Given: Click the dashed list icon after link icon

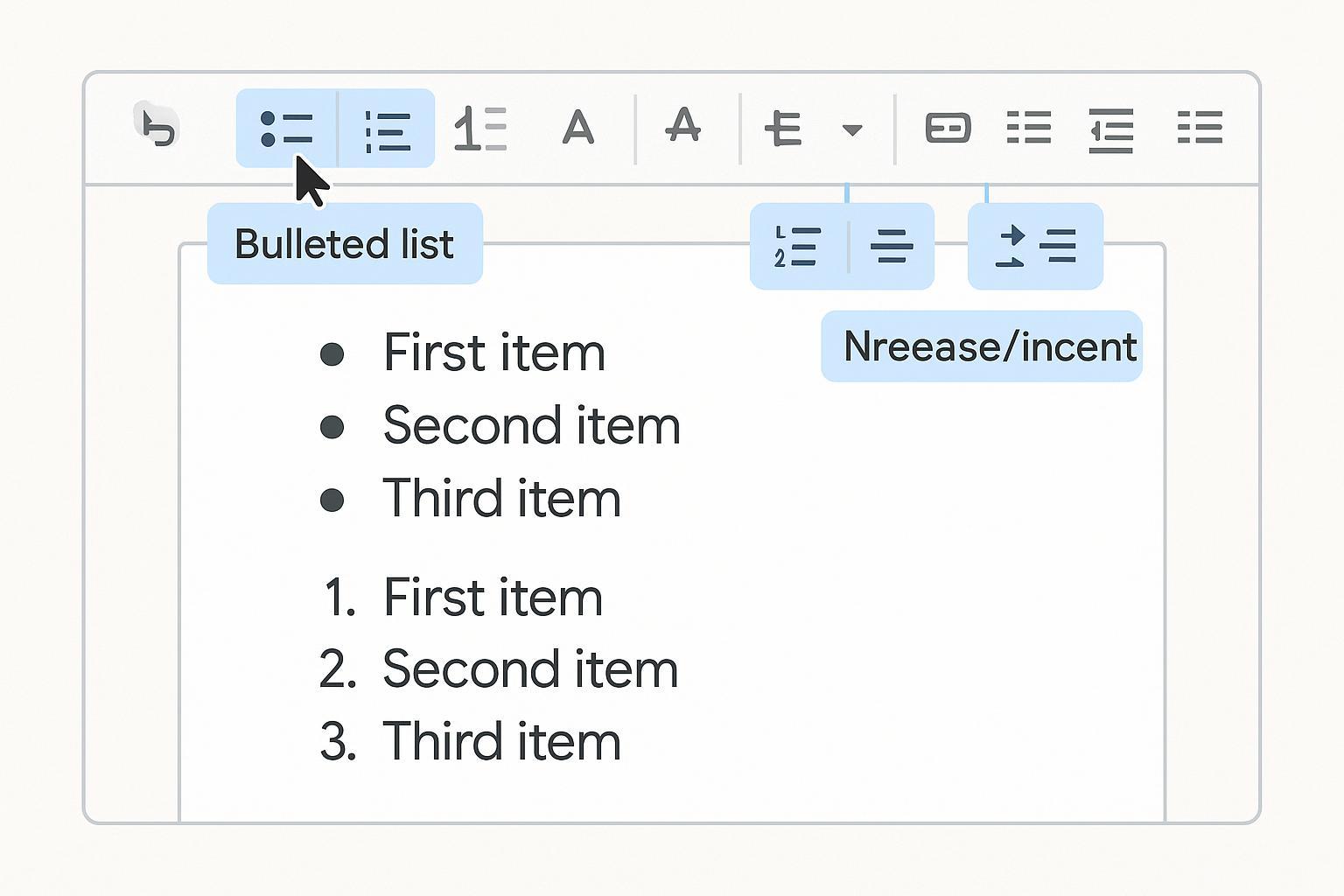Looking at the screenshot, I should pos(1028,128).
